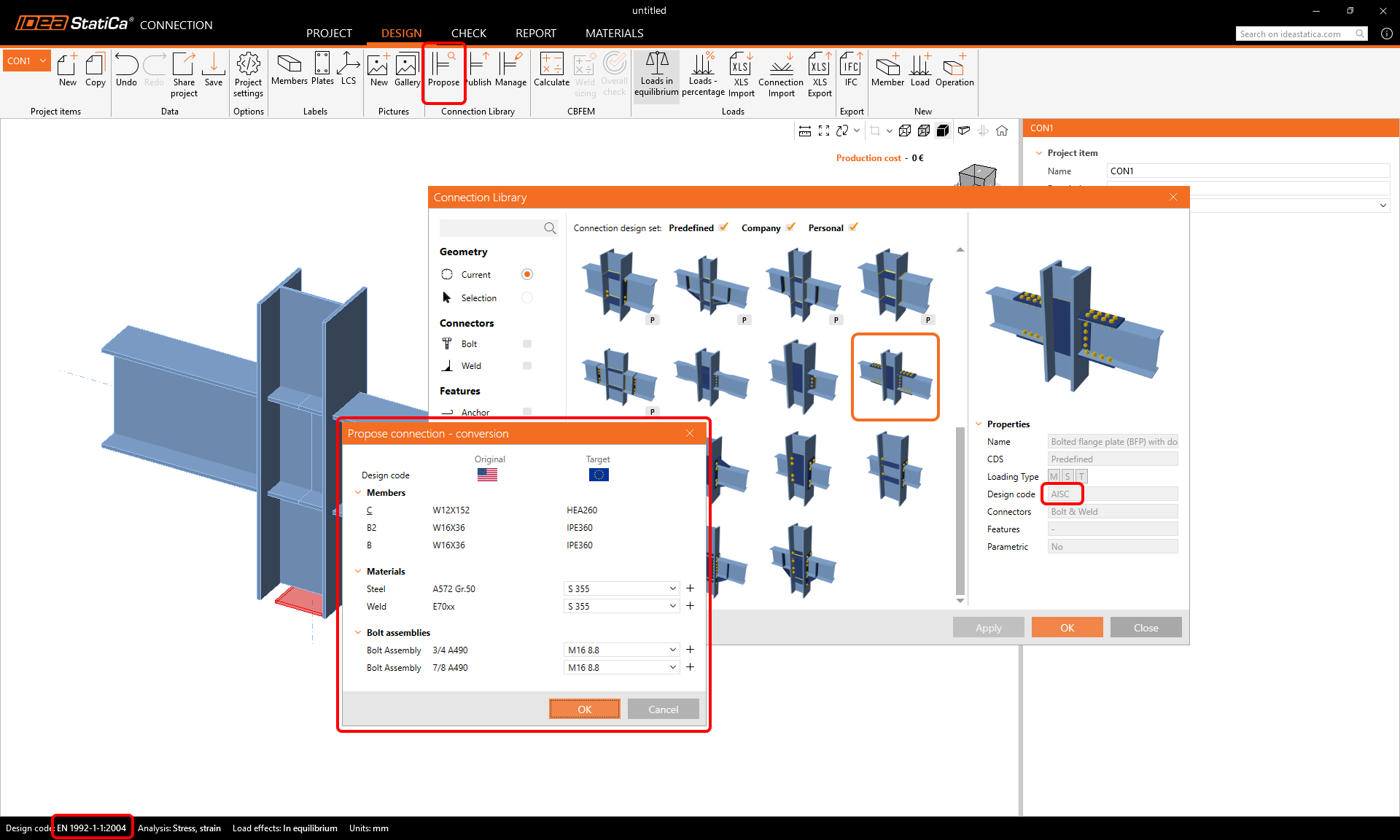This screenshot has height=840, width=1400.
Task: Switch to the CHECK tab
Action: click(468, 33)
